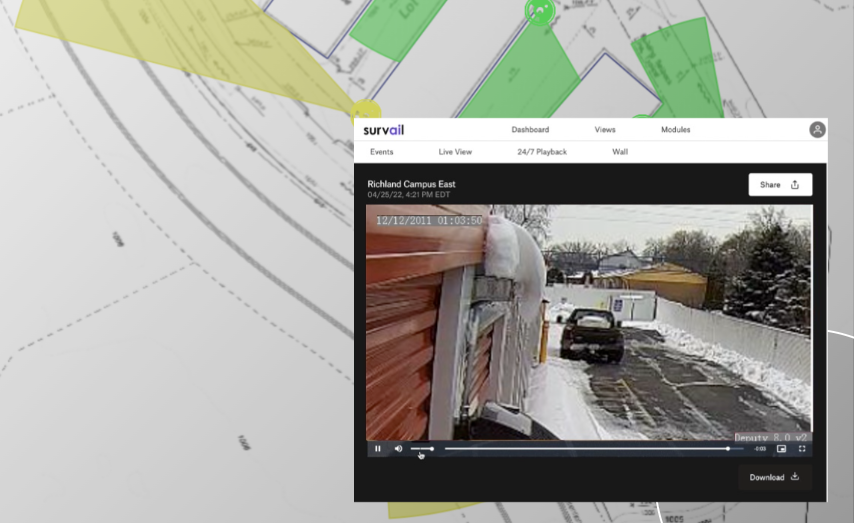Viewport: 854px width, 523px height.
Task: Share the Richland Campus East clip
Action: click(x=780, y=185)
